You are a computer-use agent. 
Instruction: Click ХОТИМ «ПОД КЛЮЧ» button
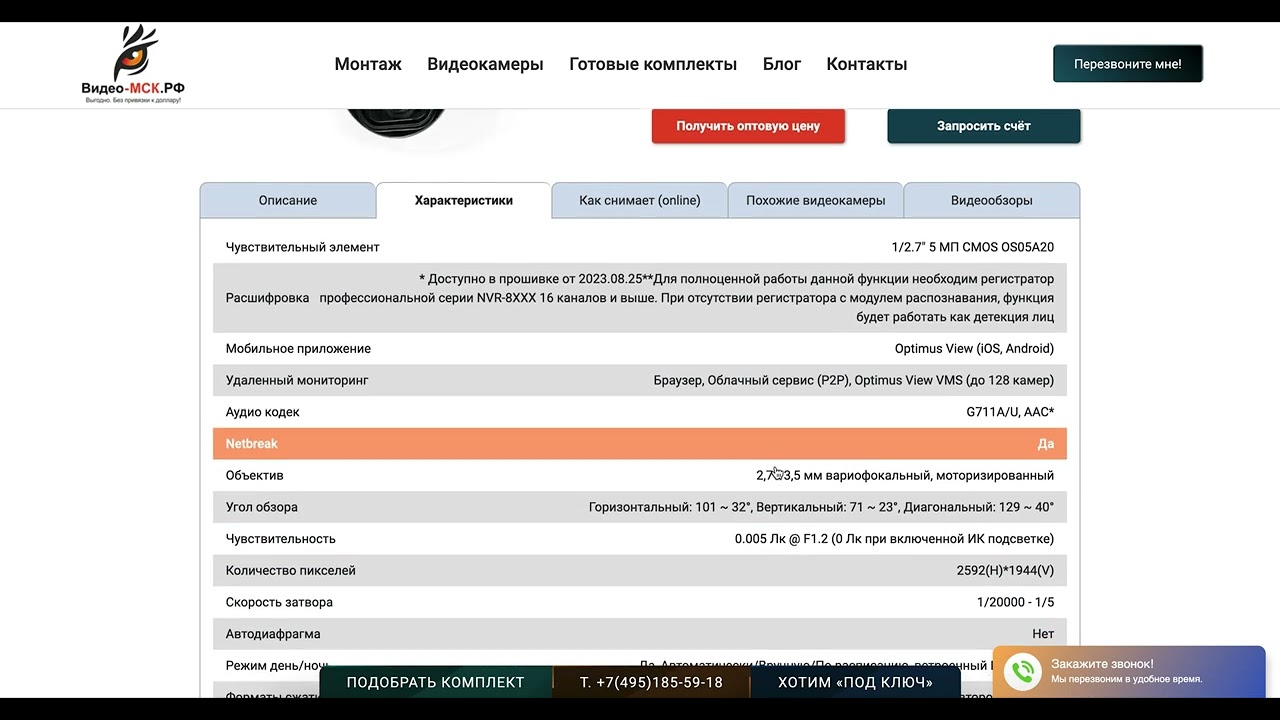tap(856, 682)
